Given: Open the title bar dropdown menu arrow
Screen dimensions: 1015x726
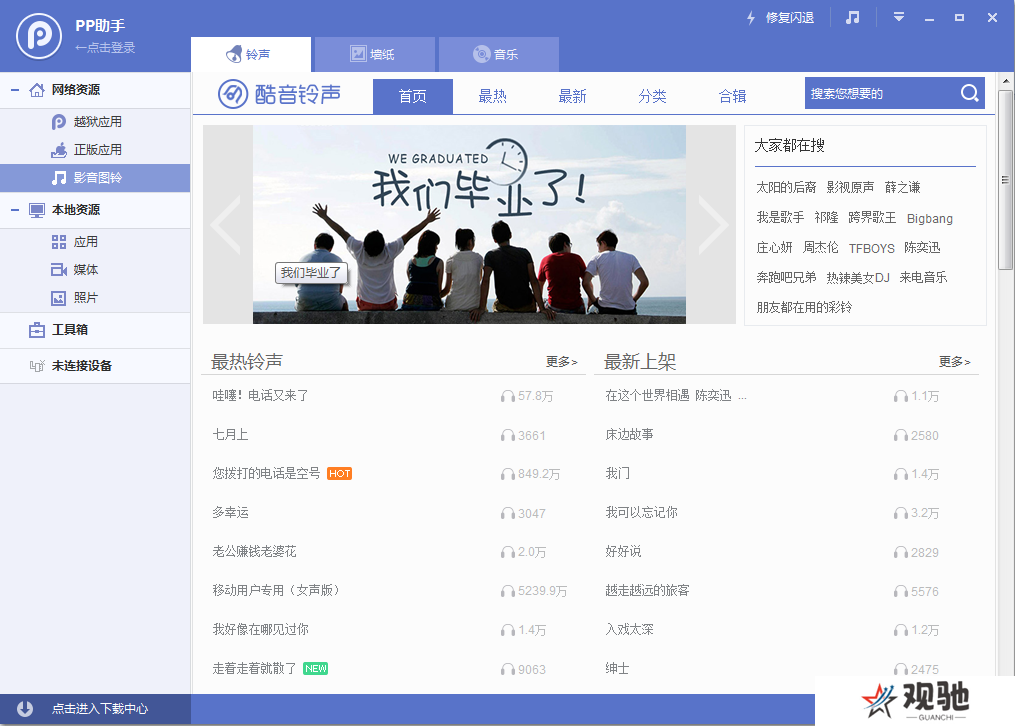Looking at the screenshot, I should (x=898, y=17).
